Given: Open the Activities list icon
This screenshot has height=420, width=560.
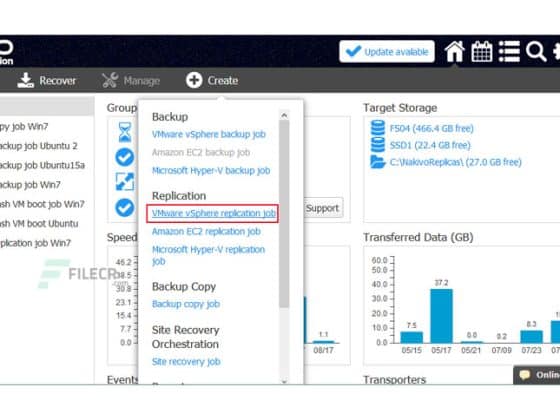Looking at the screenshot, I should click(x=509, y=51).
